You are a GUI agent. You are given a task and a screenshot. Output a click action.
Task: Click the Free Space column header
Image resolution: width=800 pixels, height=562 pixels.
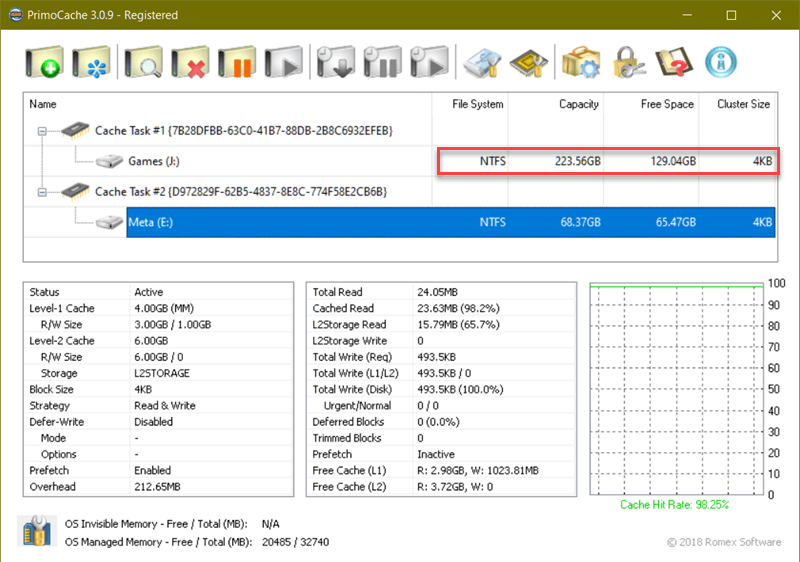[651, 104]
